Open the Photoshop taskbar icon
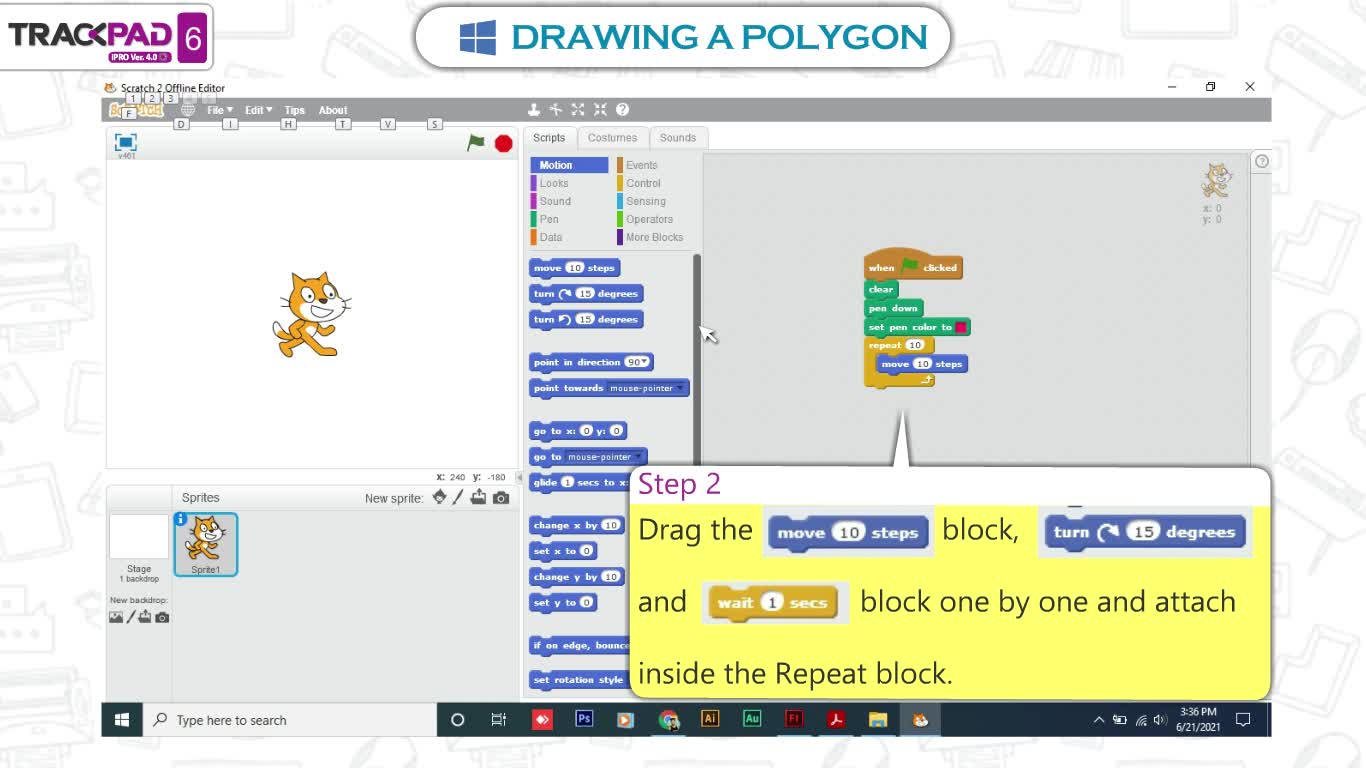 (x=584, y=719)
